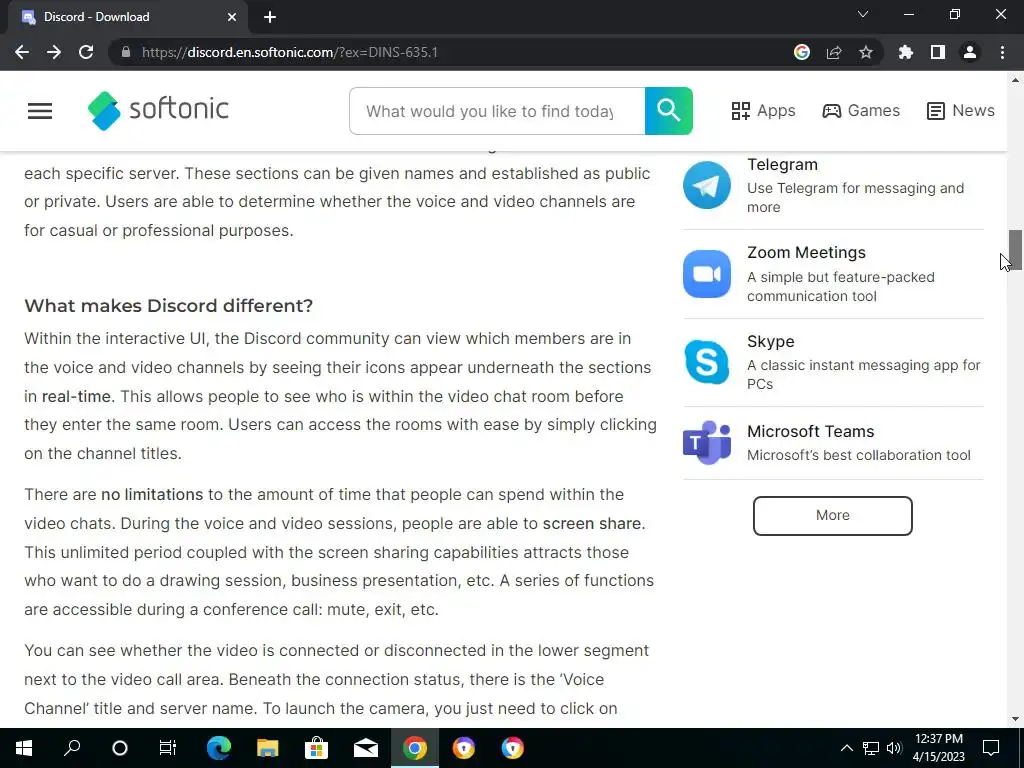The image size is (1024, 768).
Task: Click the 'What makes Discord different?' heading
Action: point(168,306)
